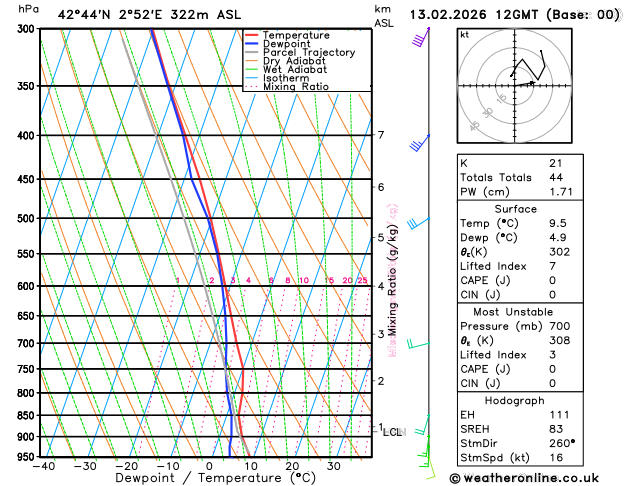Click the blue wind barb at 400 hPa
The height and width of the screenshot is (486, 629).
coord(420,143)
